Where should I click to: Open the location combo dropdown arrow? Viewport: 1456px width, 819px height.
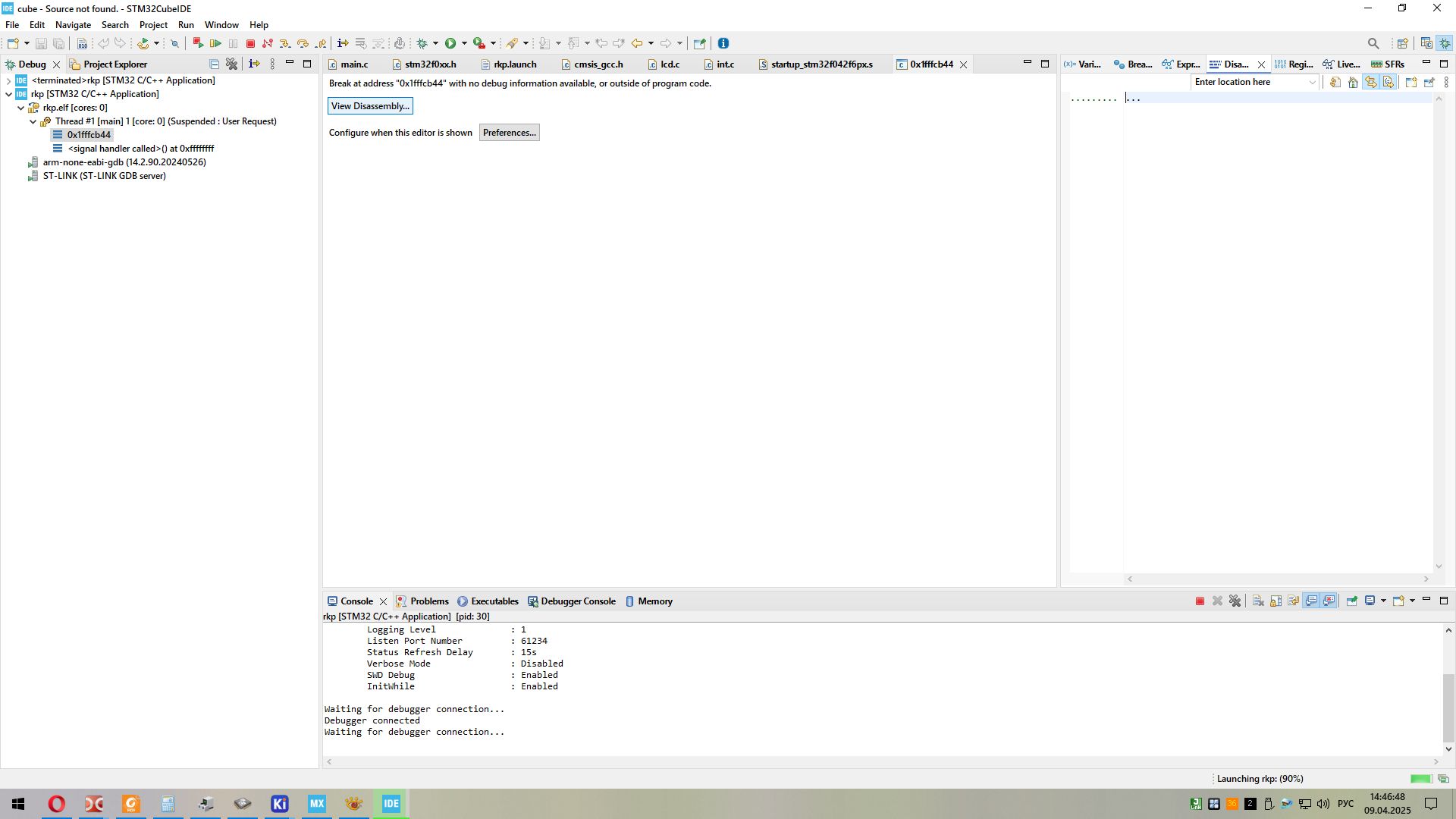[1313, 82]
